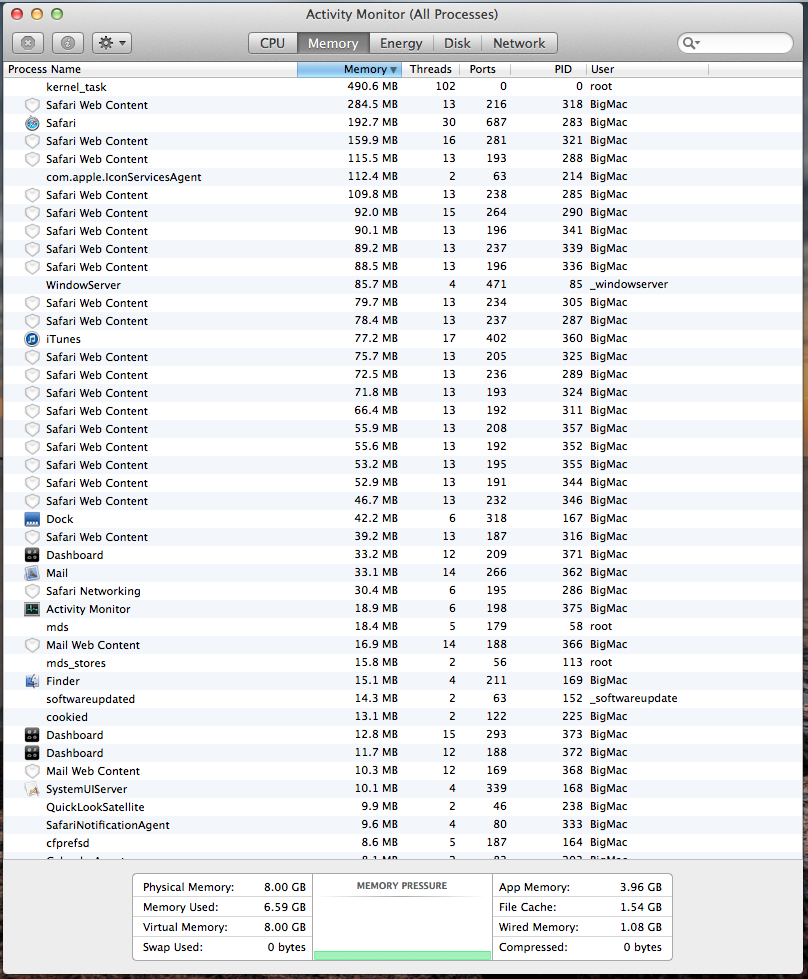Viewport: 808px width, 979px height.
Task: Click the Dashboard icon with 11.7 MB
Action: coord(32,753)
